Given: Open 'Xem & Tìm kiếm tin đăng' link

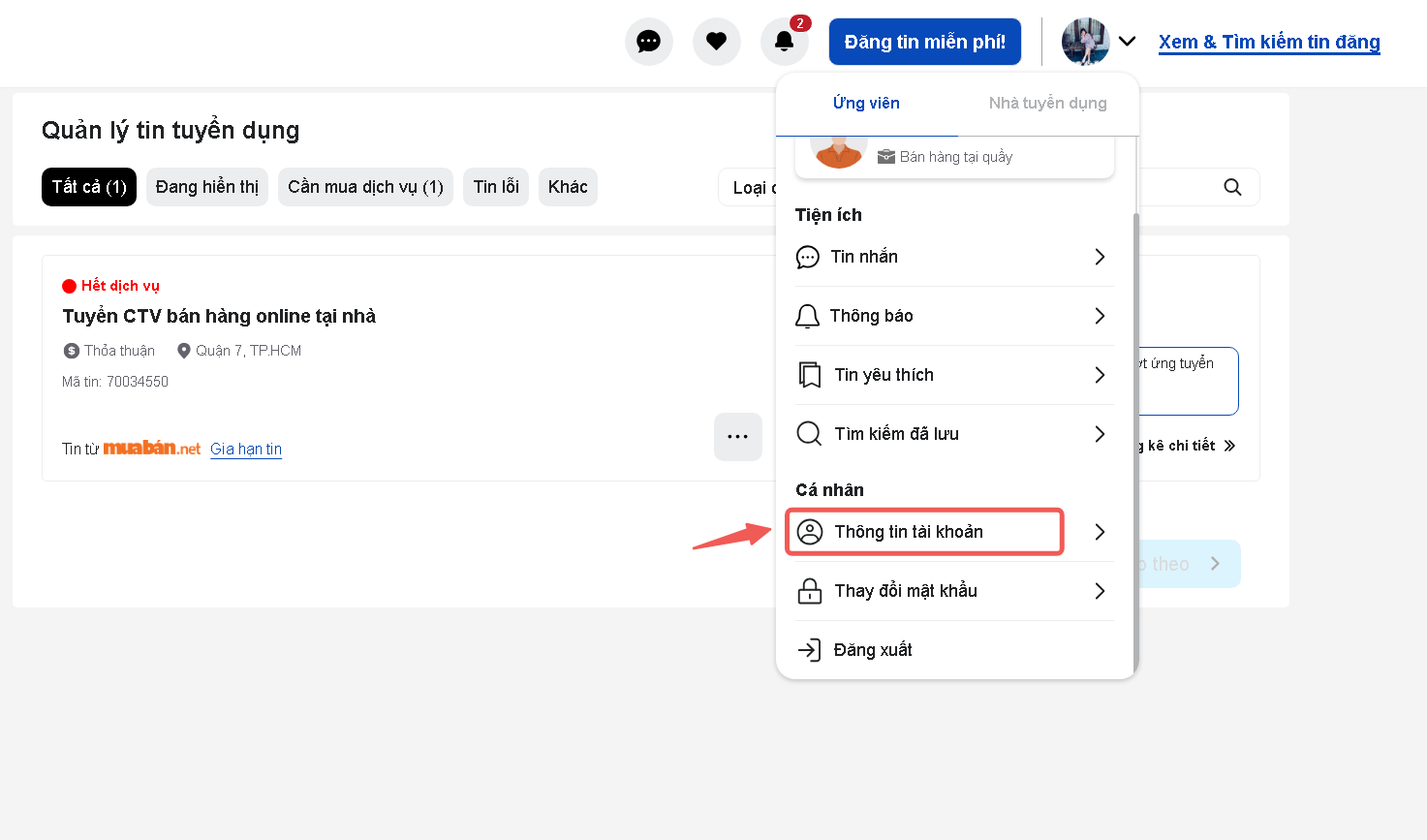Looking at the screenshot, I should point(1268,42).
